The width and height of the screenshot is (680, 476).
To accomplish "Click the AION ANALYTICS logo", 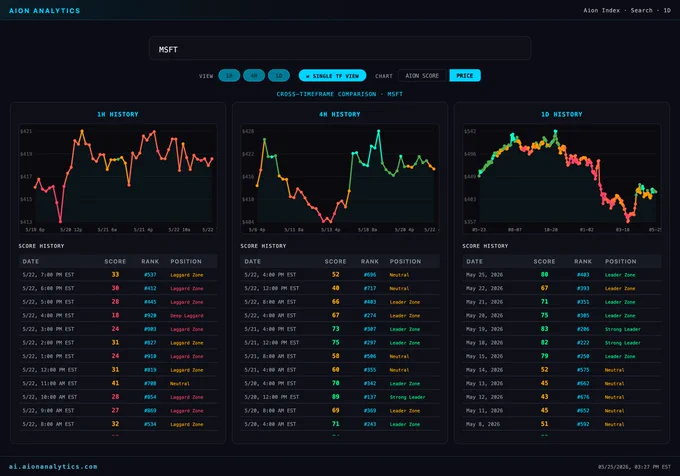I will (45, 10).
